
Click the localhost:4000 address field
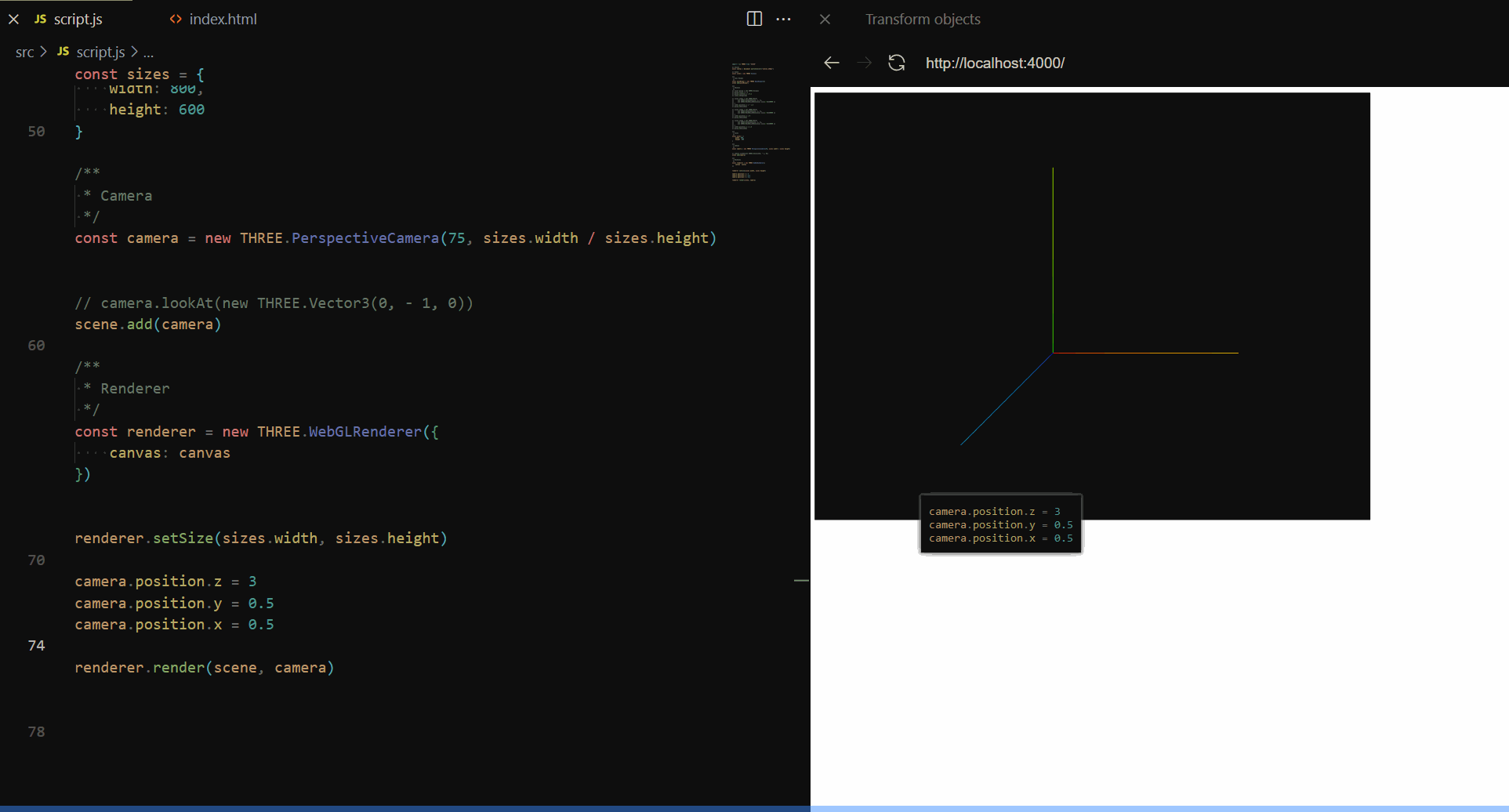pyautogui.click(x=995, y=63)
